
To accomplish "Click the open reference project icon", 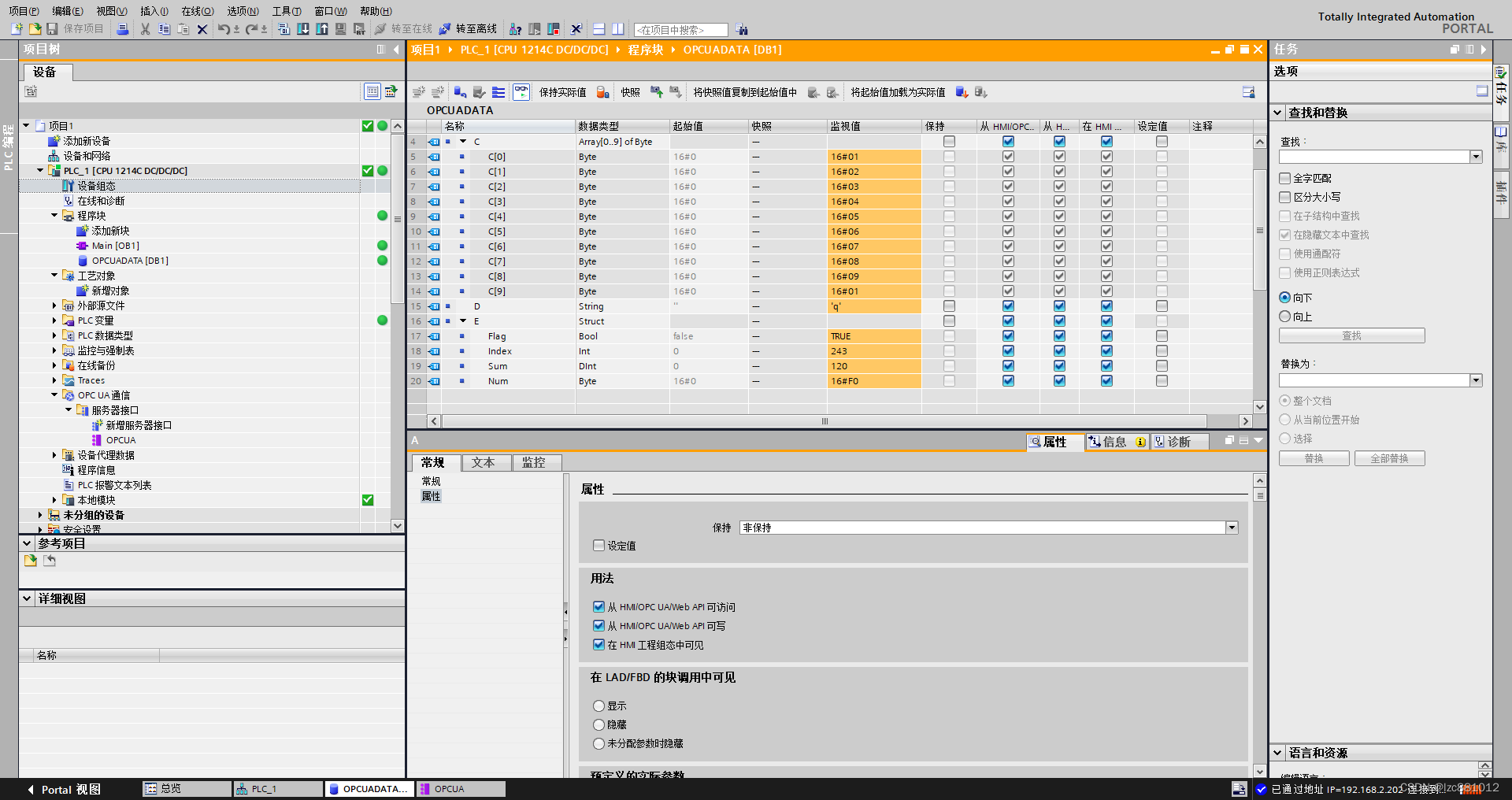I will 31,561.
